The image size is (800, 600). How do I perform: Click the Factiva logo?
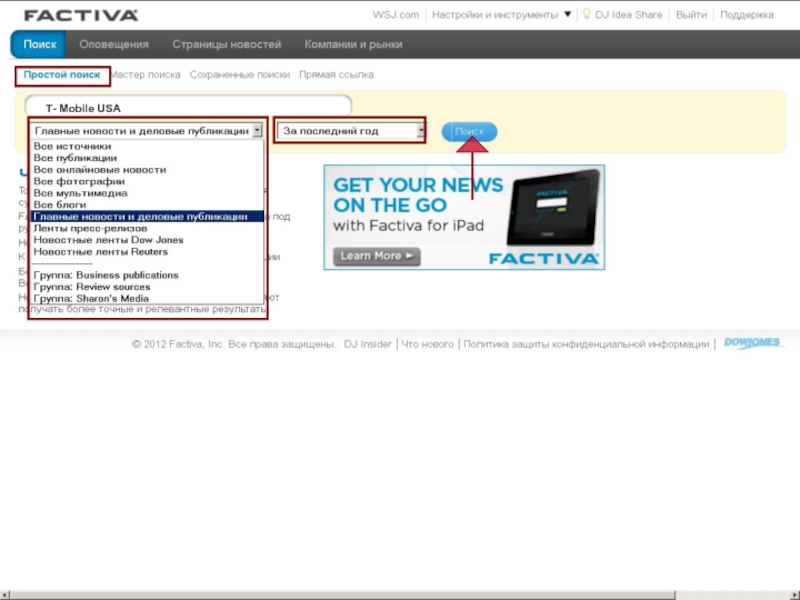click(81, 15)
